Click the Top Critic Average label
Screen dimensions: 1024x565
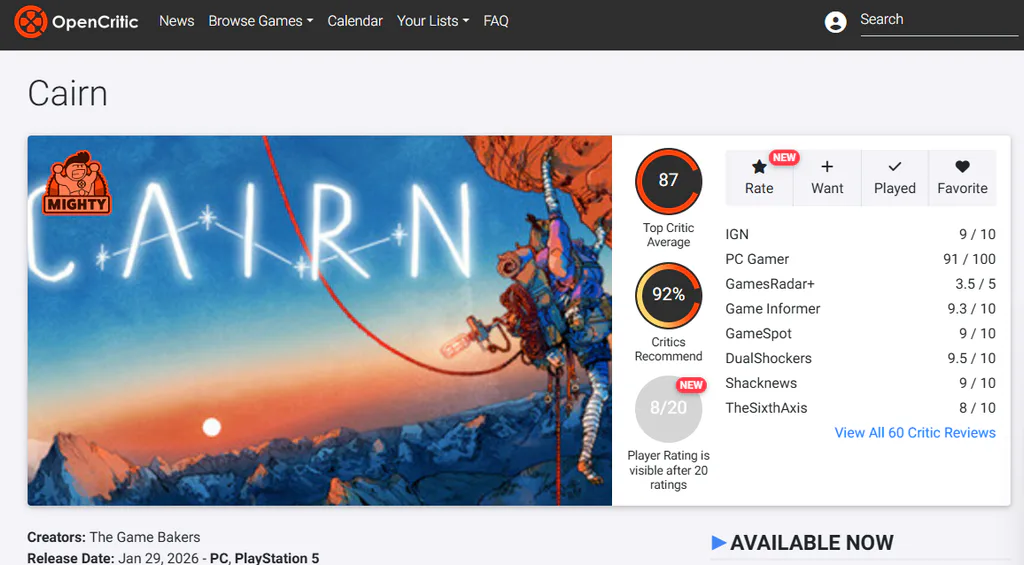tap(668, 234)
